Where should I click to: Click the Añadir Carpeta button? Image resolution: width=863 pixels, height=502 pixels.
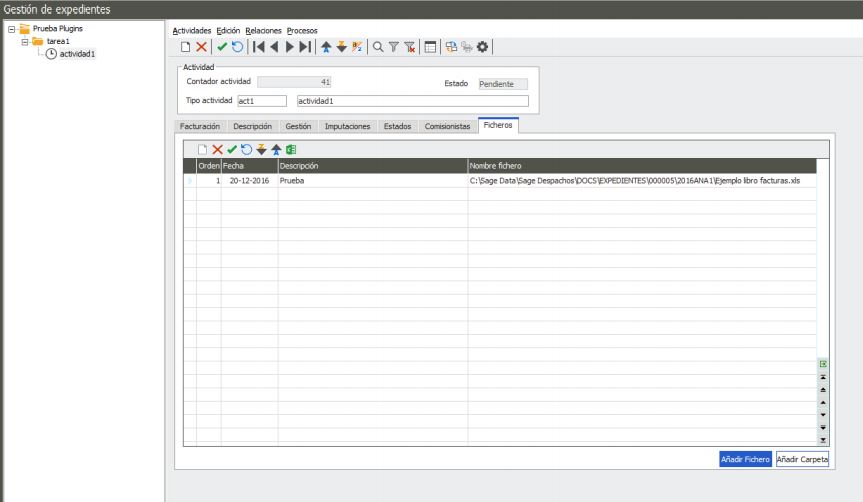pyautogui.click(x=802, y=459)
